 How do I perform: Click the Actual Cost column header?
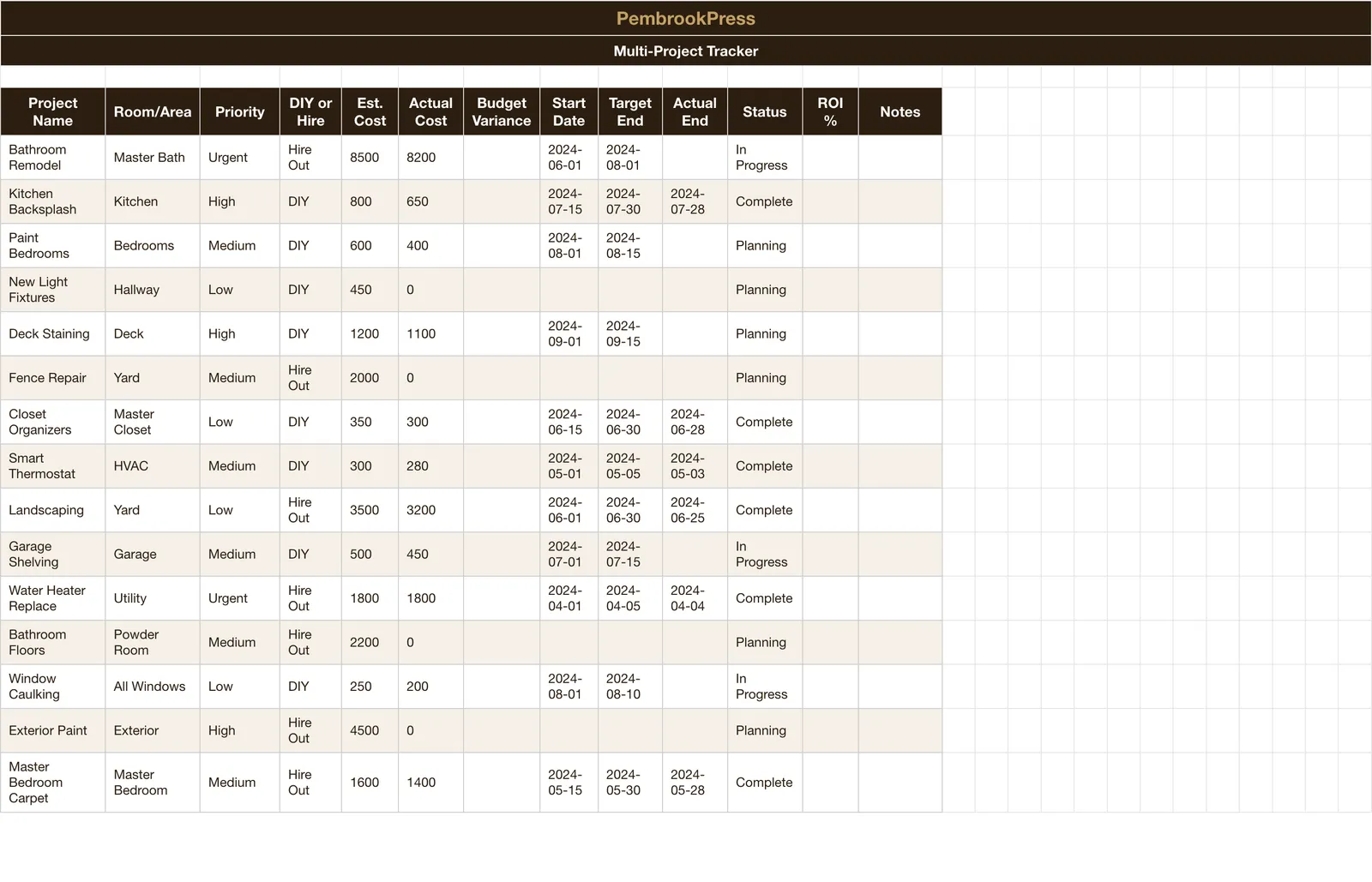click(x=430, y=111)
